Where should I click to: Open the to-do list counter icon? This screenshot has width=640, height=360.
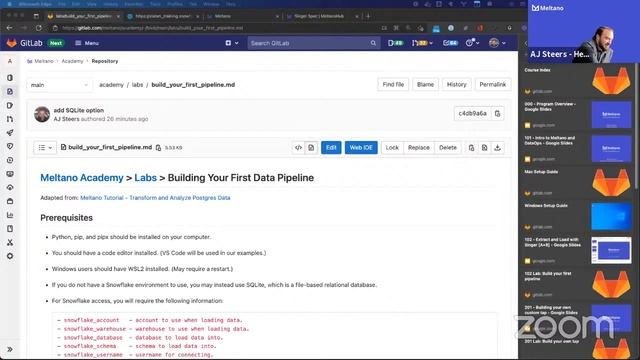[450, 43]
